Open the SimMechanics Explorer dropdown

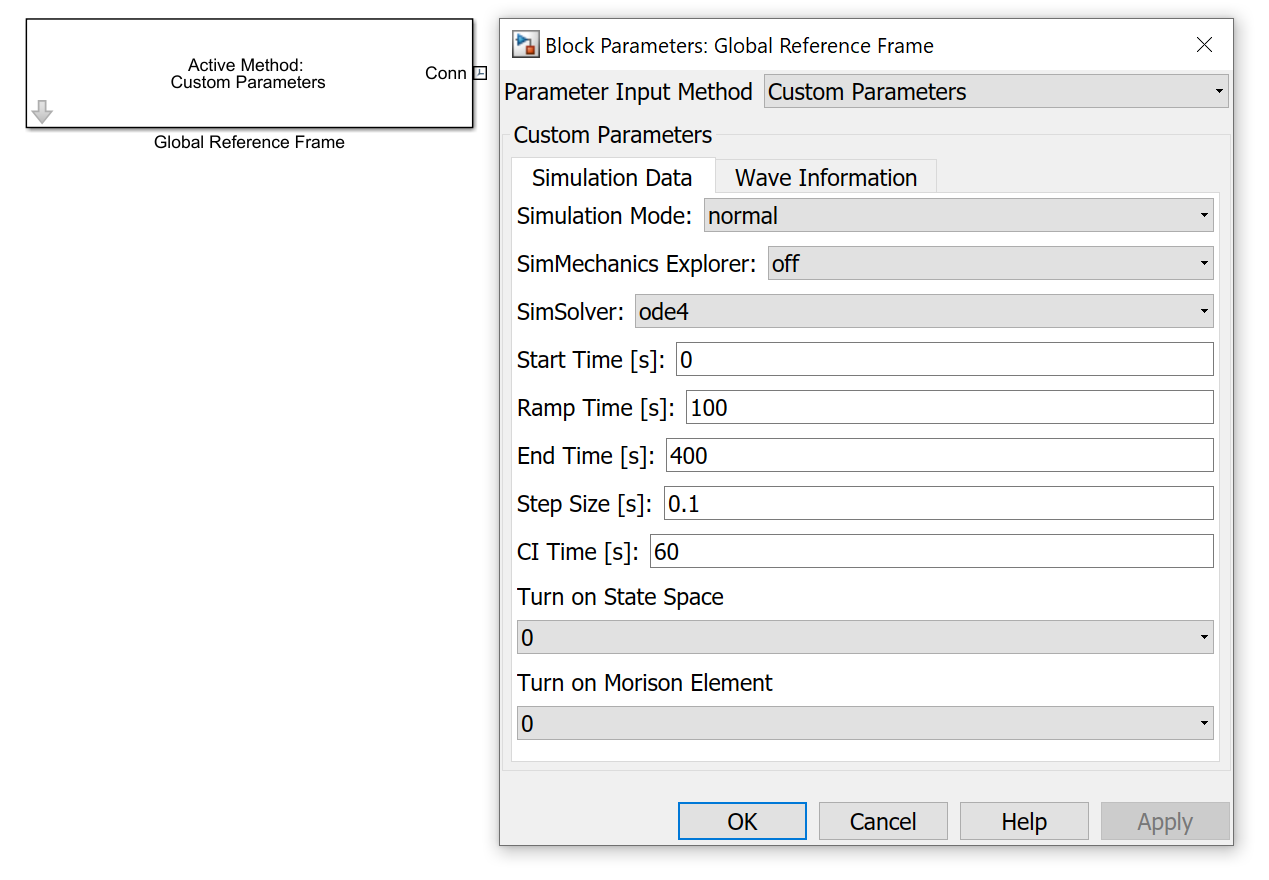coord(990,264)
